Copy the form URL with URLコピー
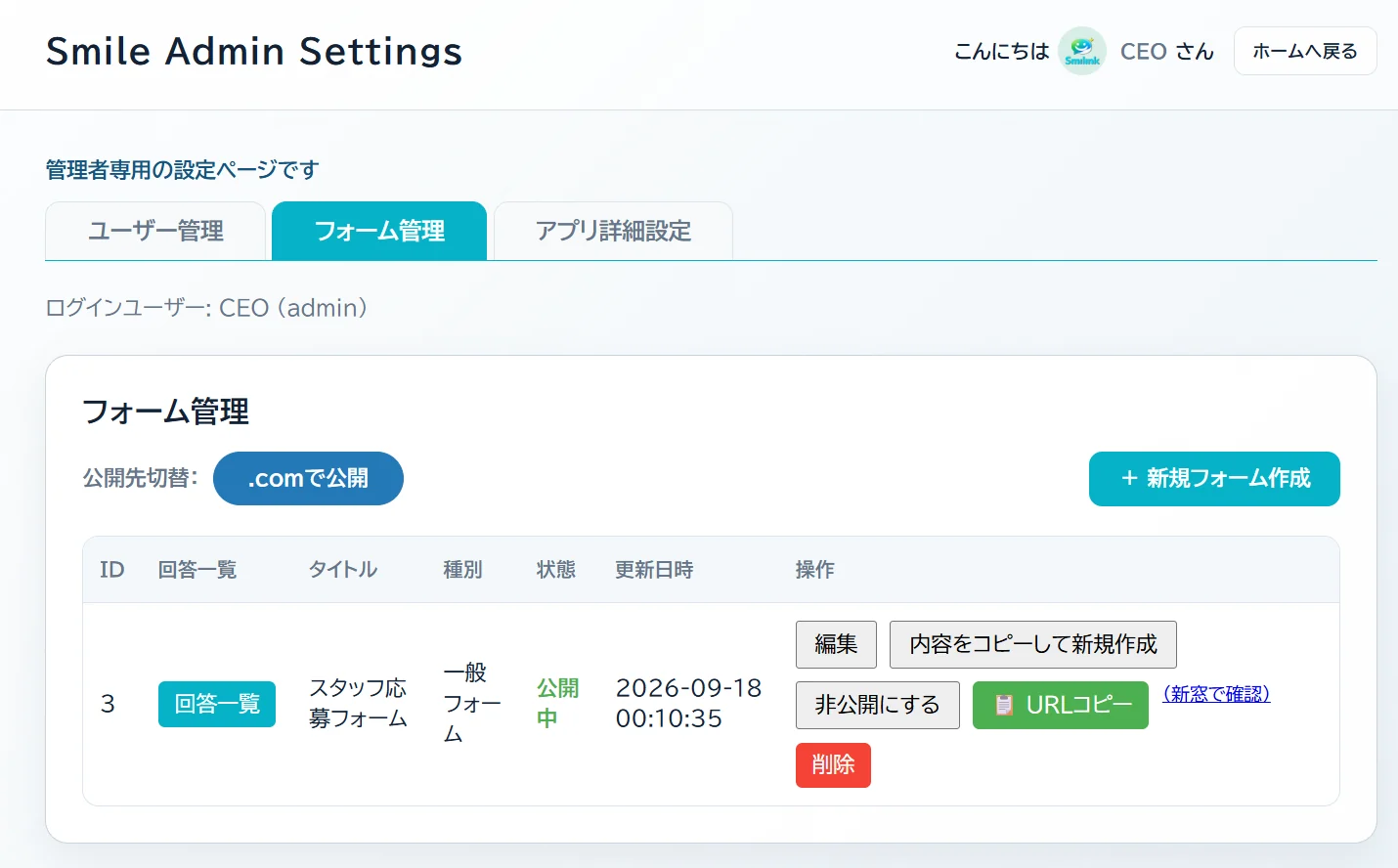Viewport: 1398px width, 868px height. coord(1061,705)
